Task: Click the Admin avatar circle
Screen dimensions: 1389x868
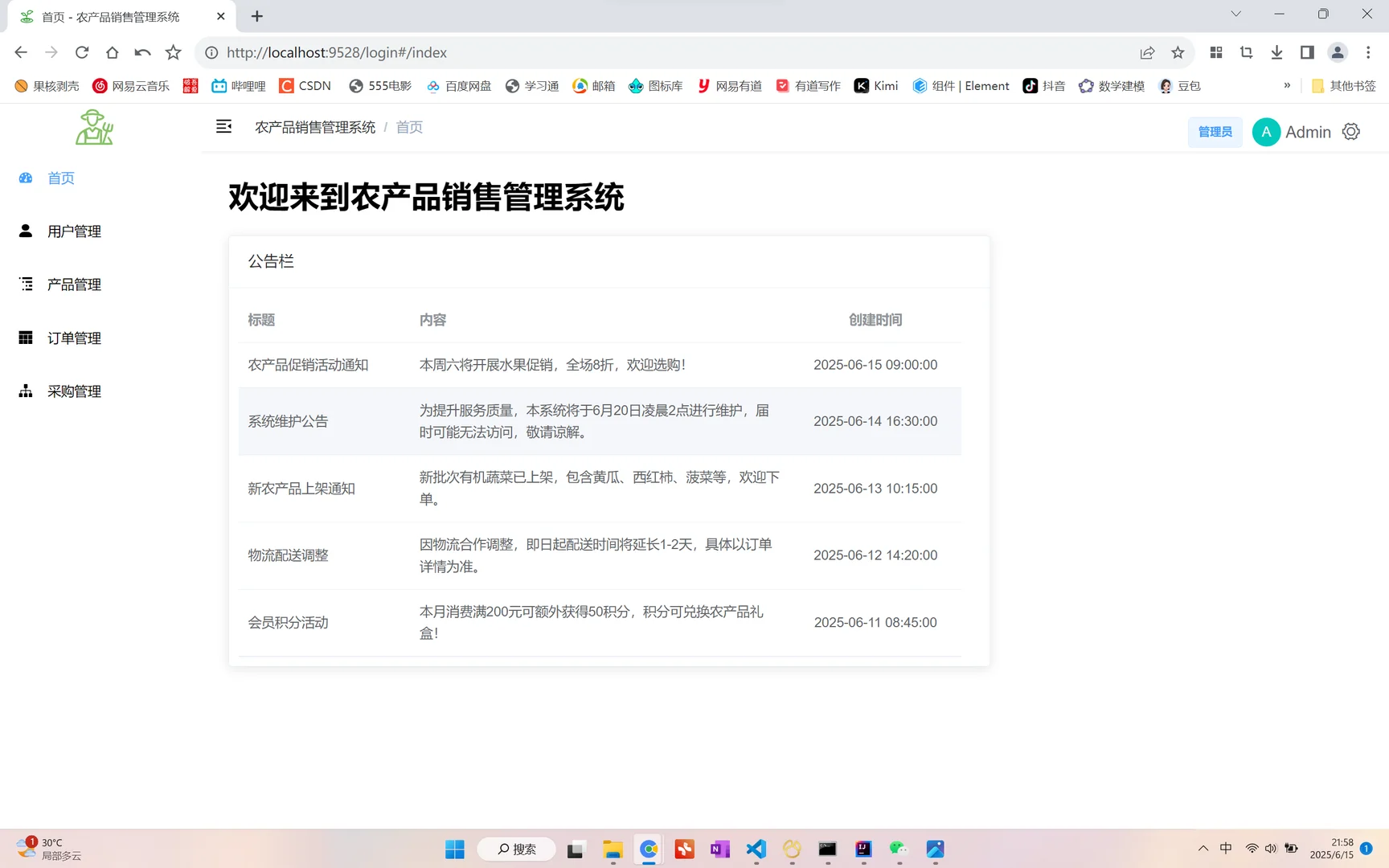Action: click(x=1266, y=131)
